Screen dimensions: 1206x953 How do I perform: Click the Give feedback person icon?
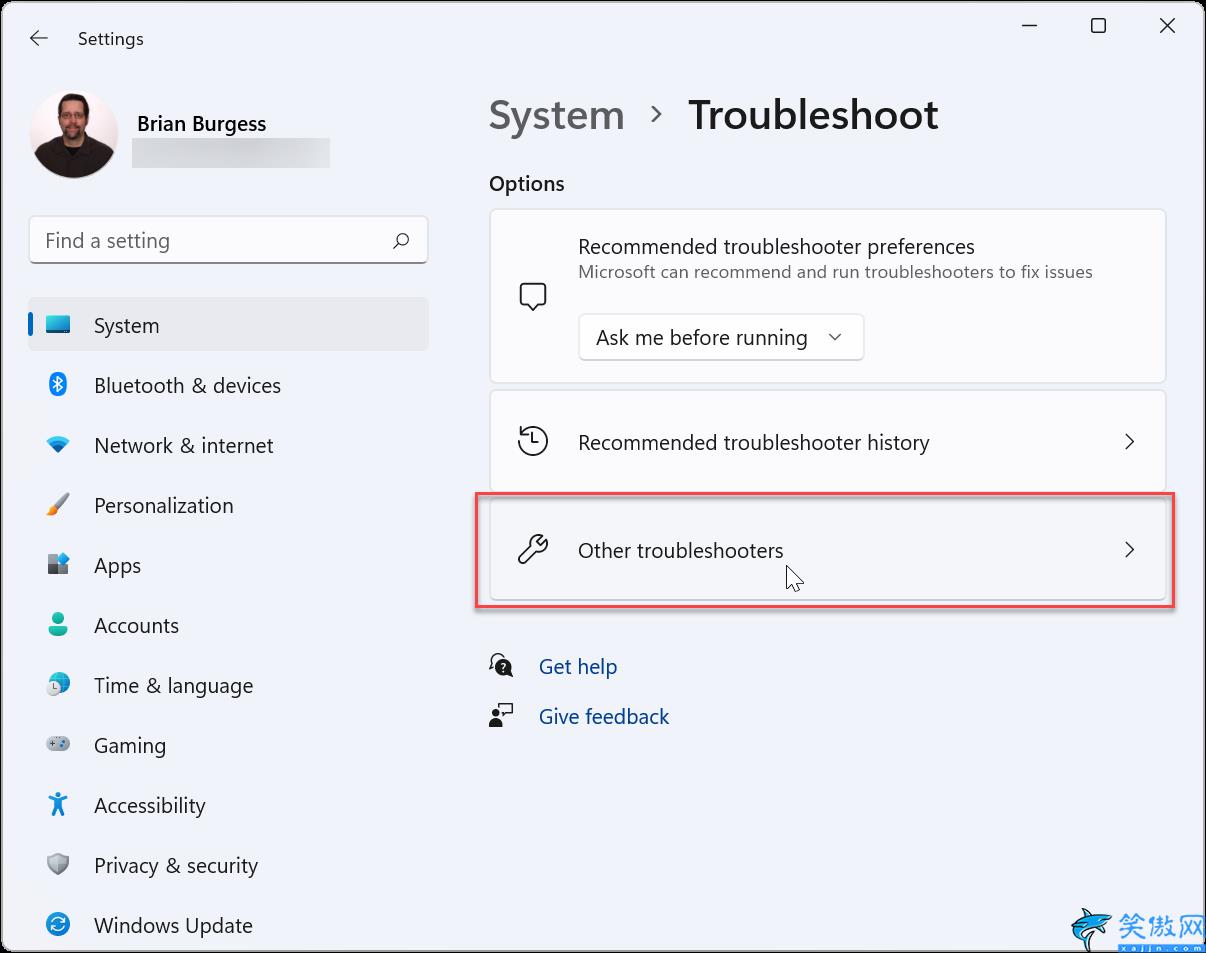[x=501, y=715]
